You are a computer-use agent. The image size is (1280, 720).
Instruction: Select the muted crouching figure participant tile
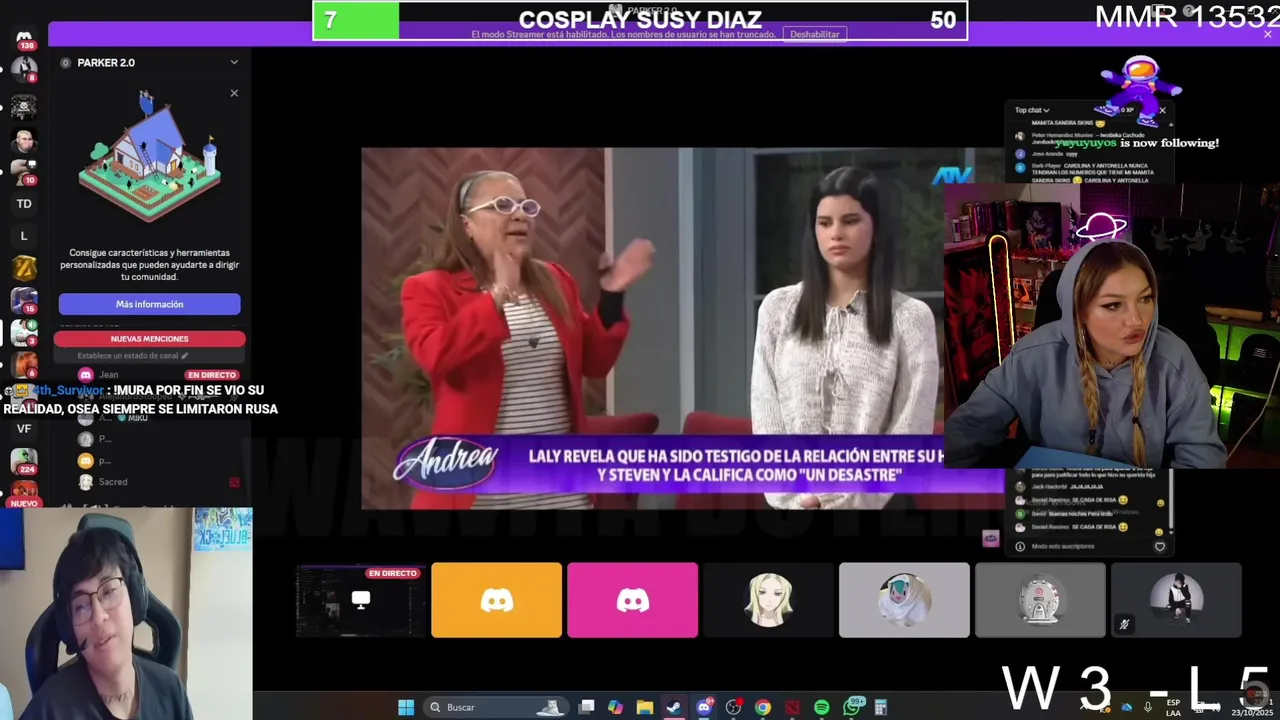coord(1176,600)
